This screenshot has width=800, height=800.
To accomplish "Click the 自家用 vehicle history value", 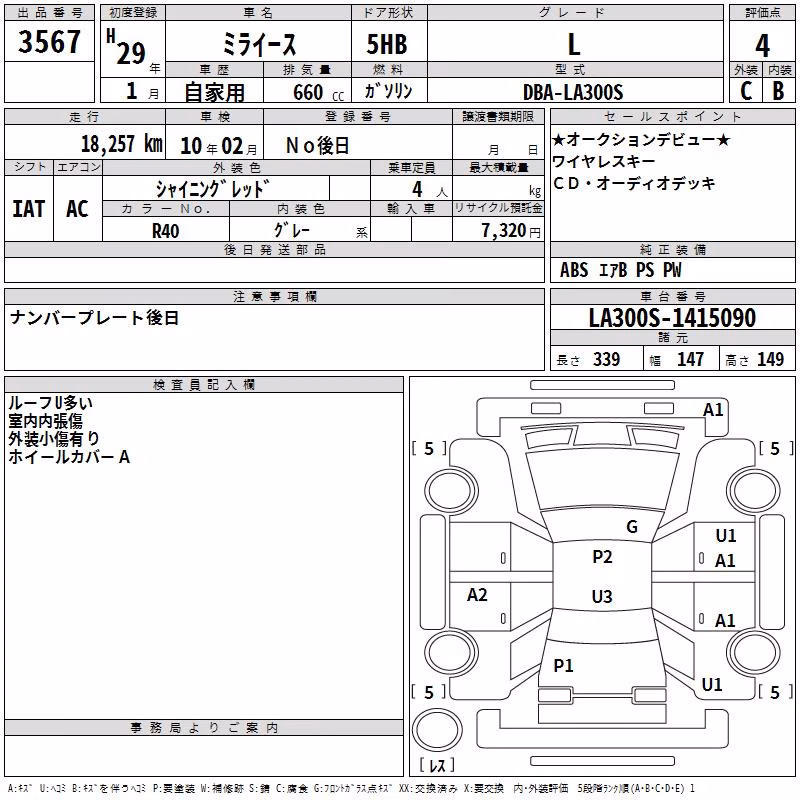I will tap(214, 92).
